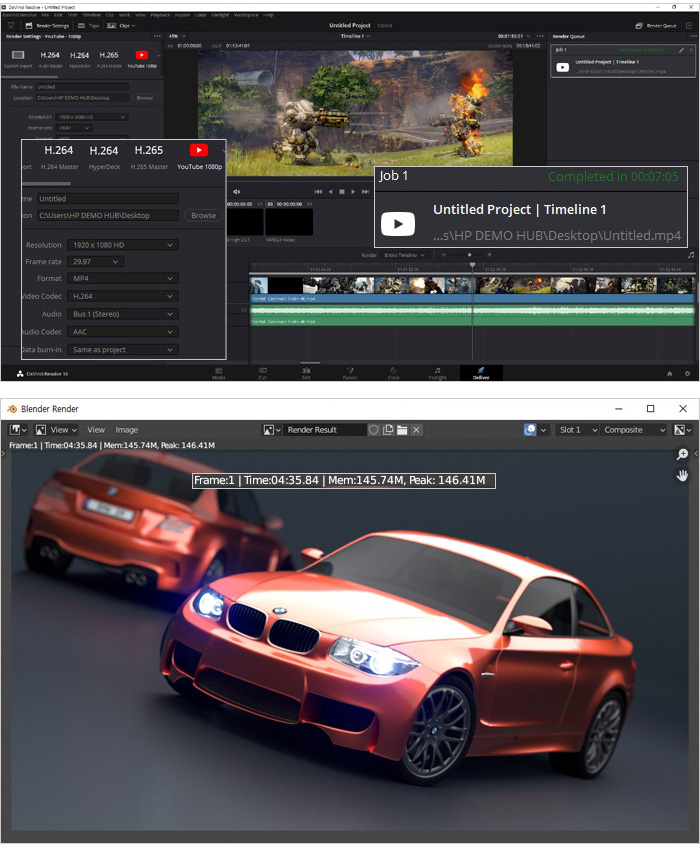Stop viewer playback
This screenshot has width=700, height=848.
click(341, 191)
